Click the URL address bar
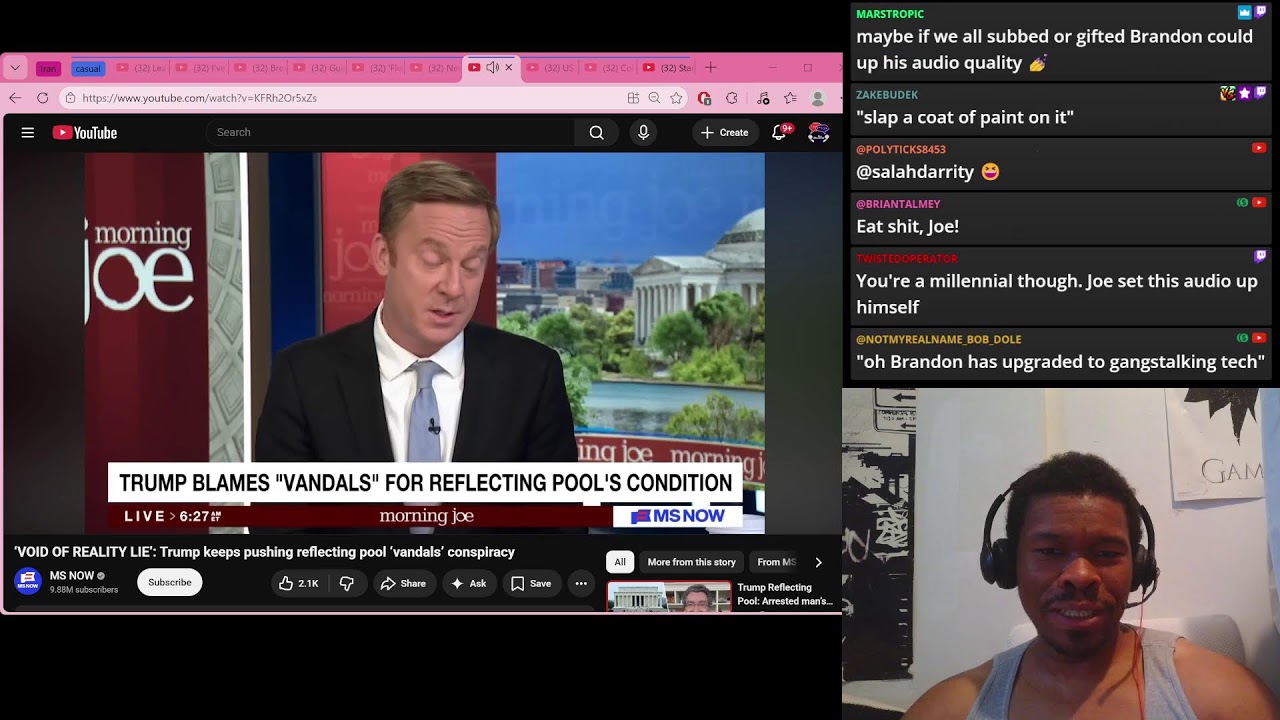 [340, 98]
